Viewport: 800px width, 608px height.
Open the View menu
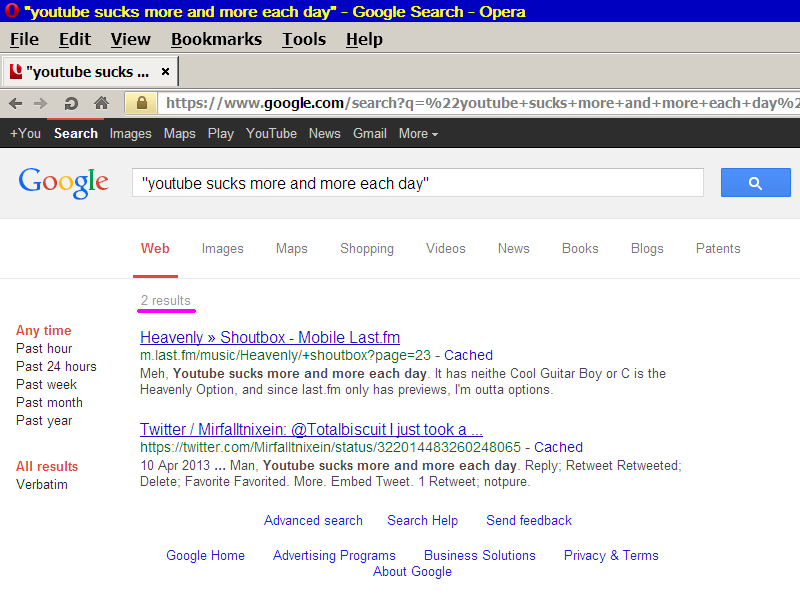point(131,39)
